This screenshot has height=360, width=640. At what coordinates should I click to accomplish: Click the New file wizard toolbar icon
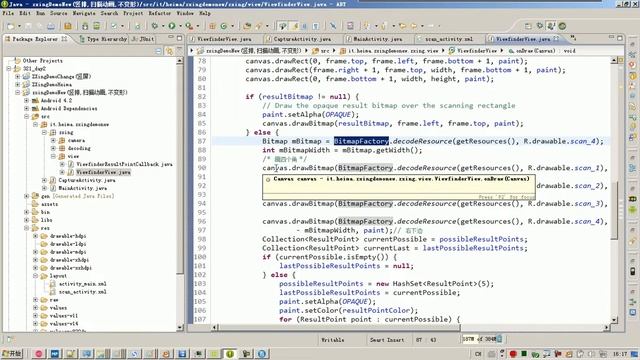tap(10, 26)
